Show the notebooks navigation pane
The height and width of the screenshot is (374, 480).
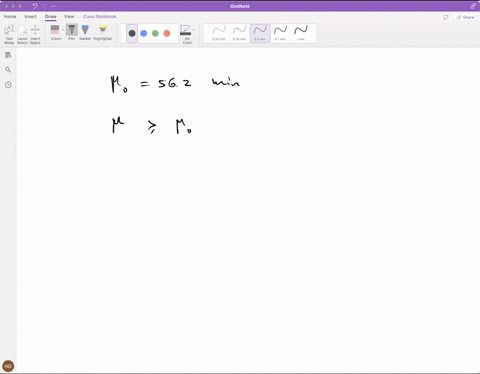pyautogui.click(x=8, y=55)
